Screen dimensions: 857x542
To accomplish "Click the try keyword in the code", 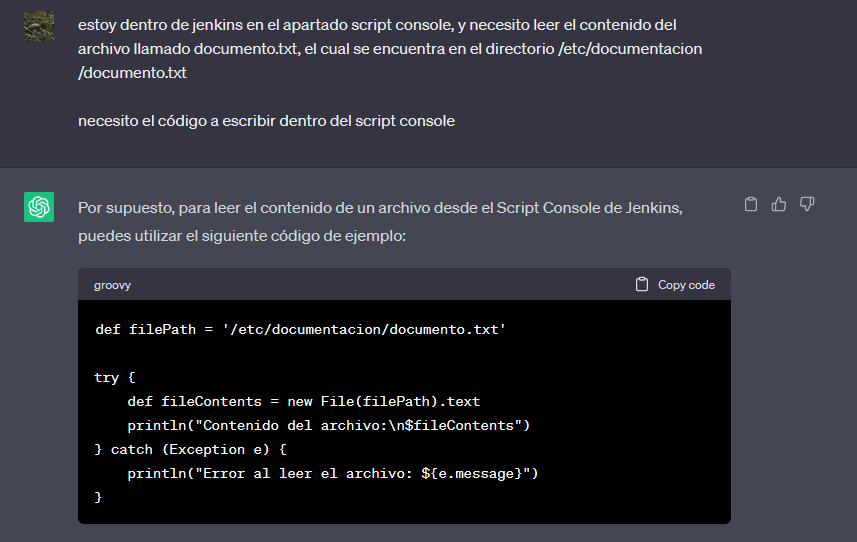I will pyautogui.click(x=106, y=378).
